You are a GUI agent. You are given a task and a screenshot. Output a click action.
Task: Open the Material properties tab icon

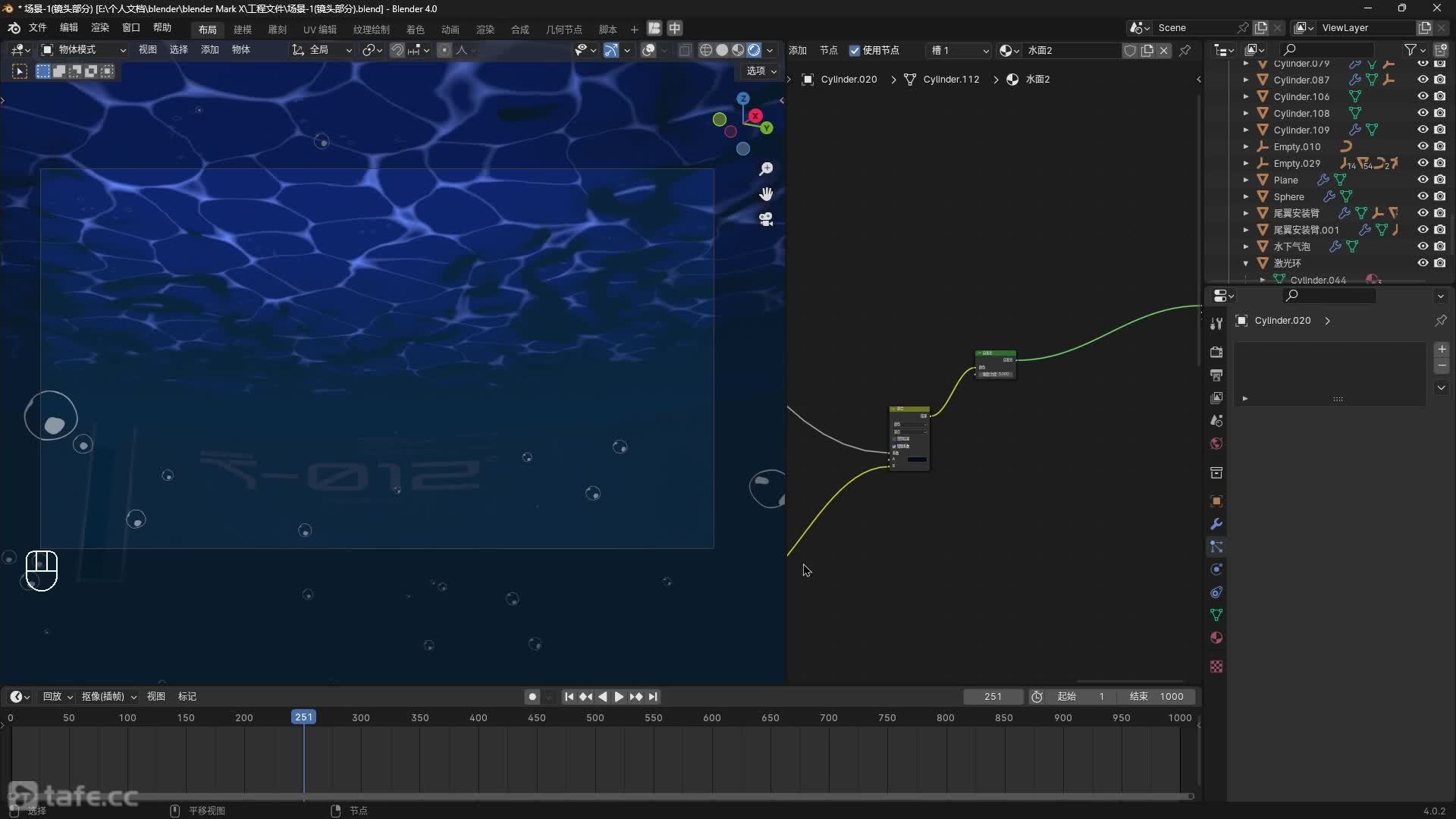[x=1216, y=638]
